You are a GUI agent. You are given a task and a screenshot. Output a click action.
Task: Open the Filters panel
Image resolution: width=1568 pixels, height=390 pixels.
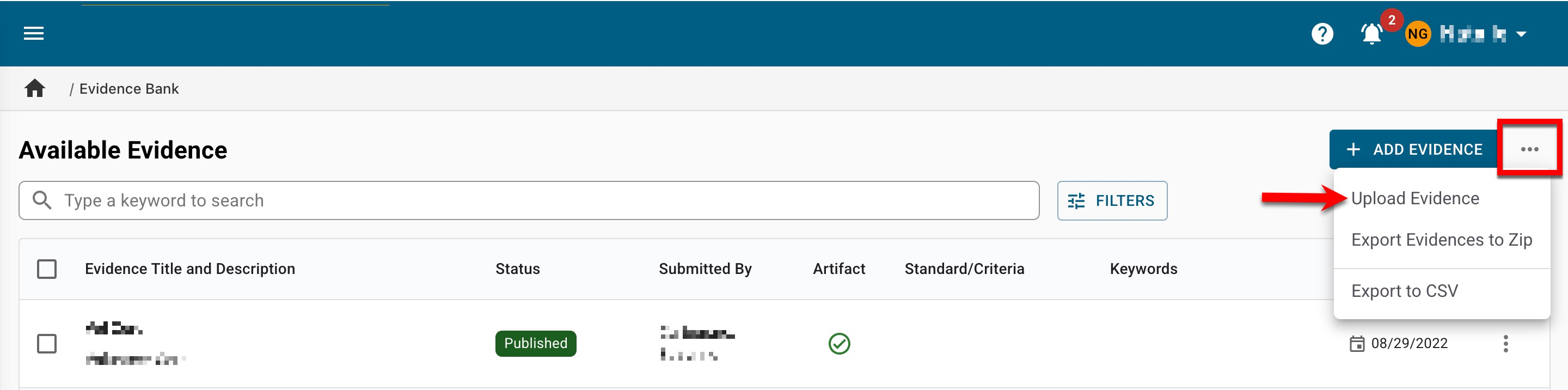click(x=1111, y=200)
